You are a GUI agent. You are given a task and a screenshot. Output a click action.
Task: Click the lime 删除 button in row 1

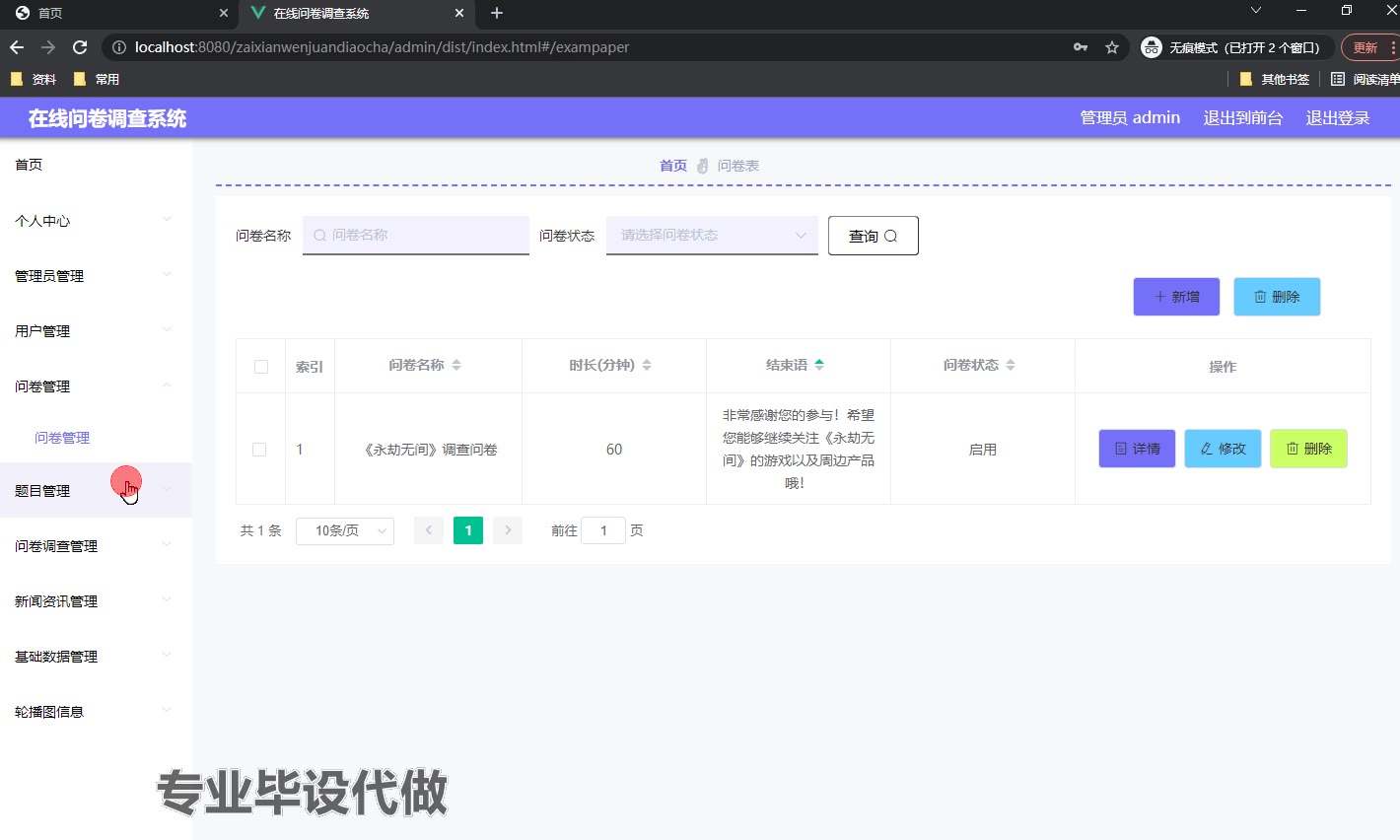point(1308,449)
